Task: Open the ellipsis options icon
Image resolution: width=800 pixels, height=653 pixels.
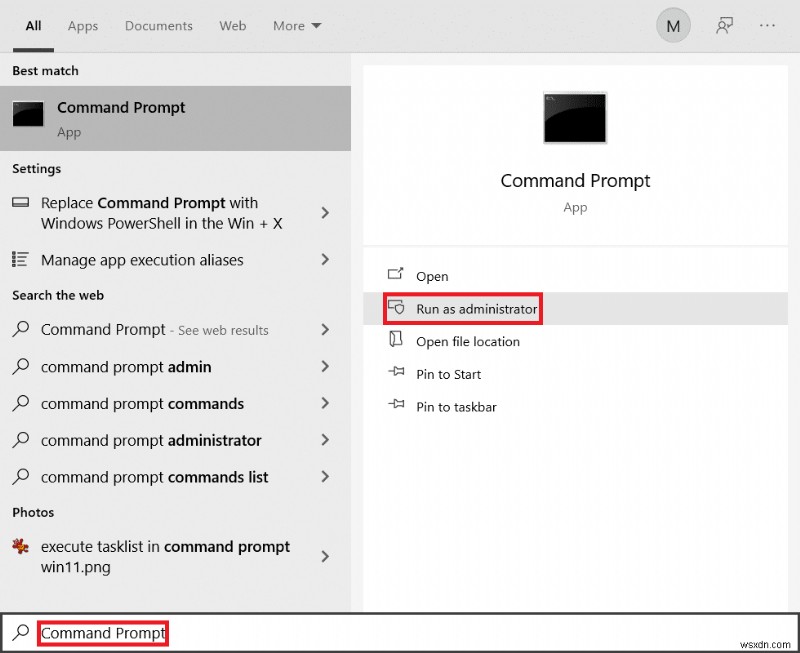Action: (767, 25)
